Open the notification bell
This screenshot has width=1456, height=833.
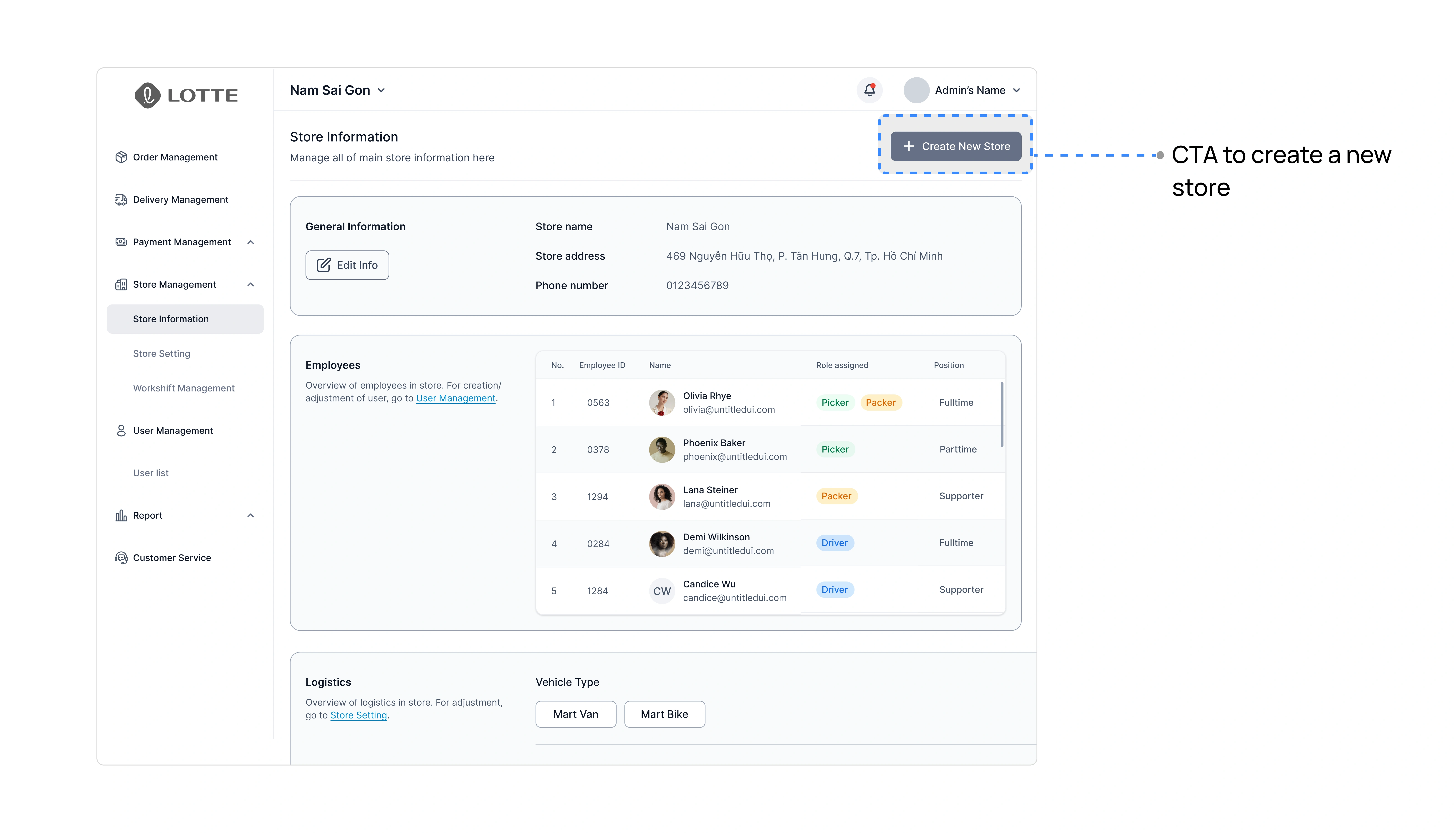click(869, 90)
